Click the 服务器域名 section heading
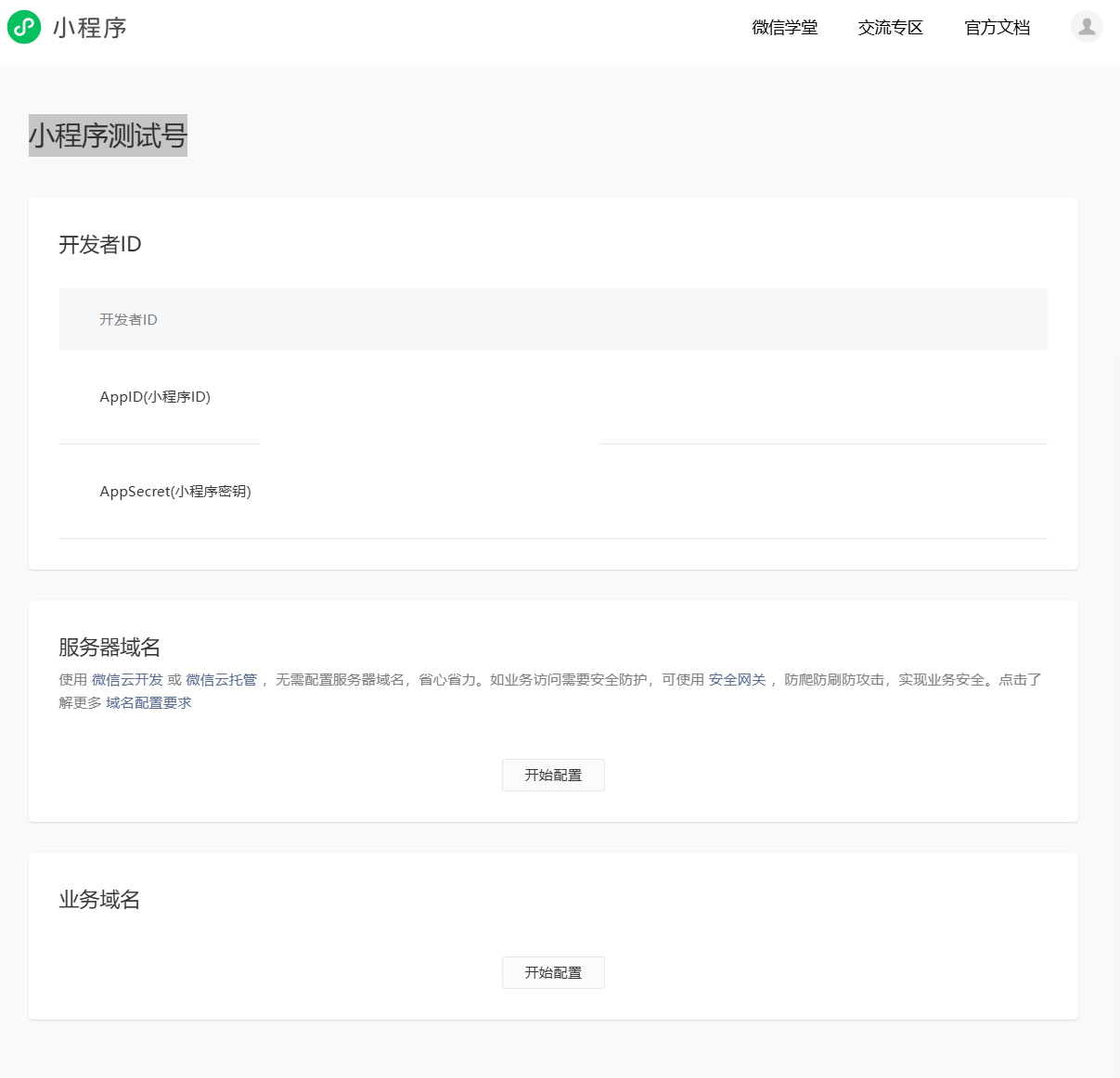 click(109, 648)
